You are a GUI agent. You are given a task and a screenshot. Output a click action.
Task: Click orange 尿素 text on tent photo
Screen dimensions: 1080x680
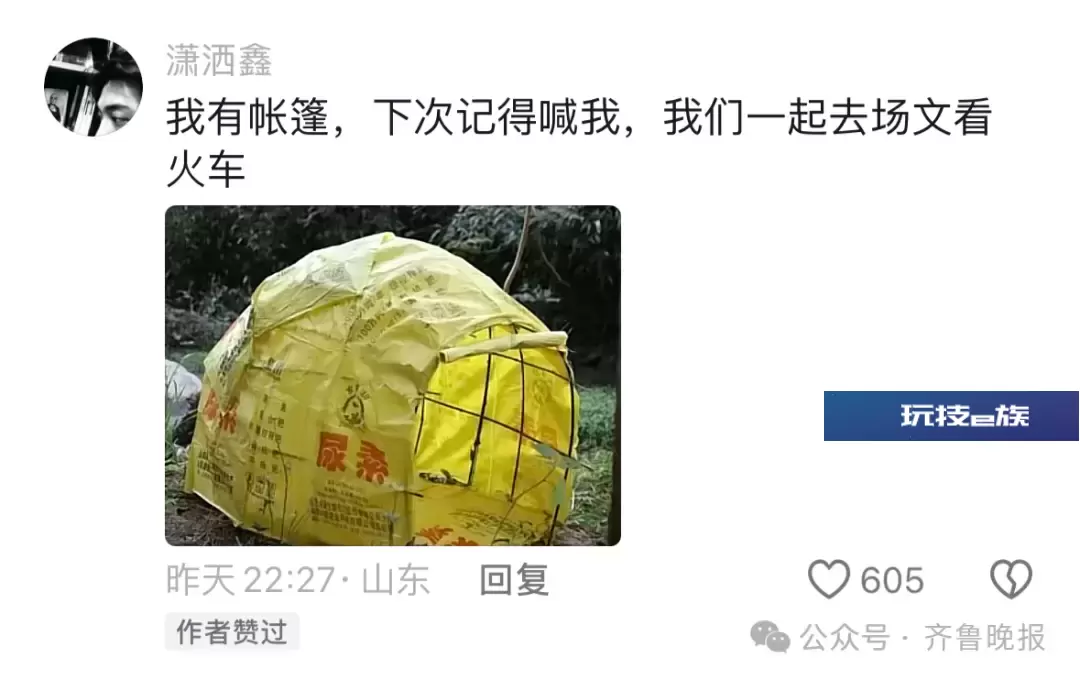pyautogui.click(x=352, y=459)
